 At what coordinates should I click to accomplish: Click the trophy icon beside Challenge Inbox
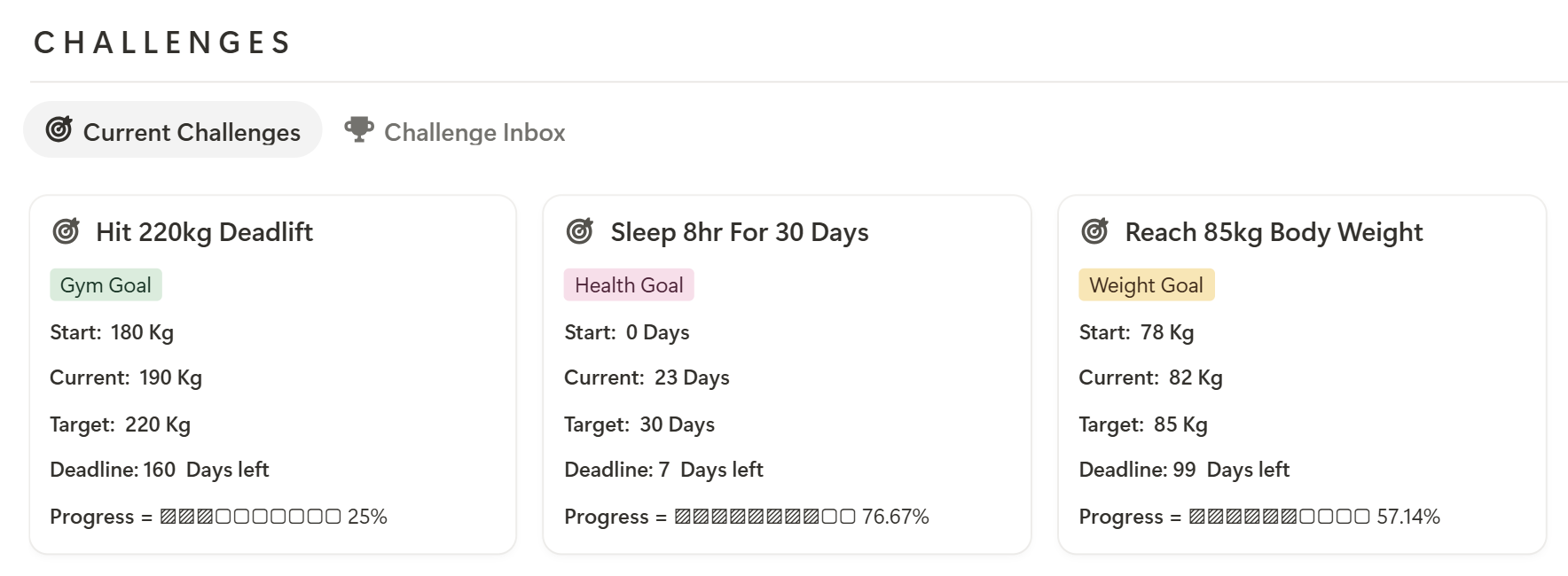pyautogui.click(x=359, y=129)
